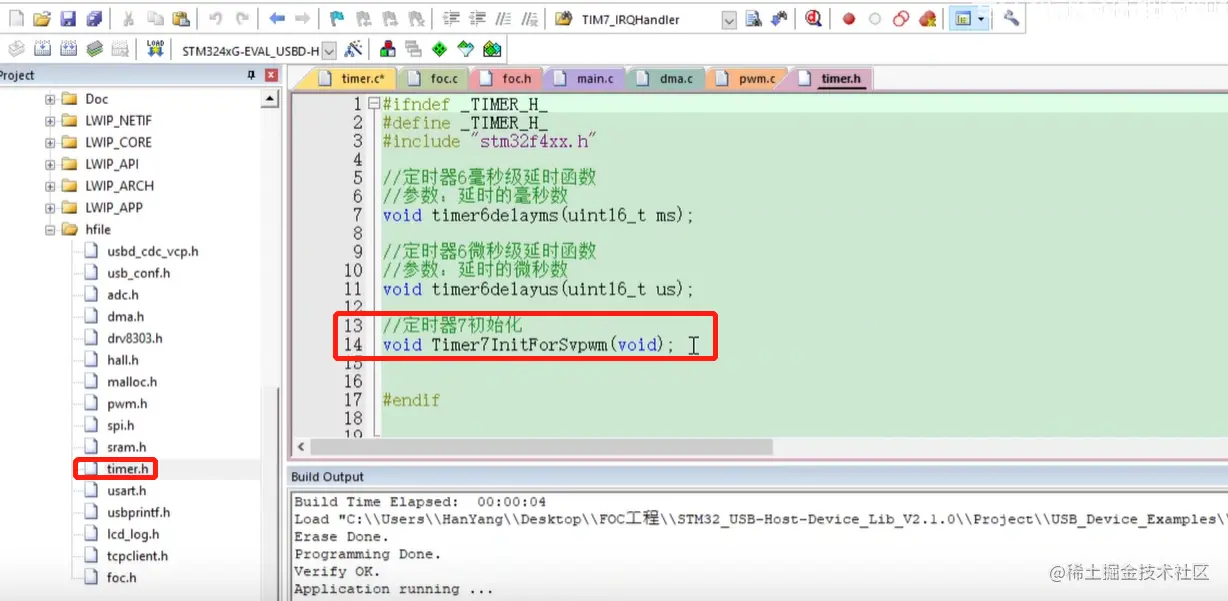Click the Save All icon
Image resolution: width=1228 pixels, height=601 pixels.
(x=94, y=18)
